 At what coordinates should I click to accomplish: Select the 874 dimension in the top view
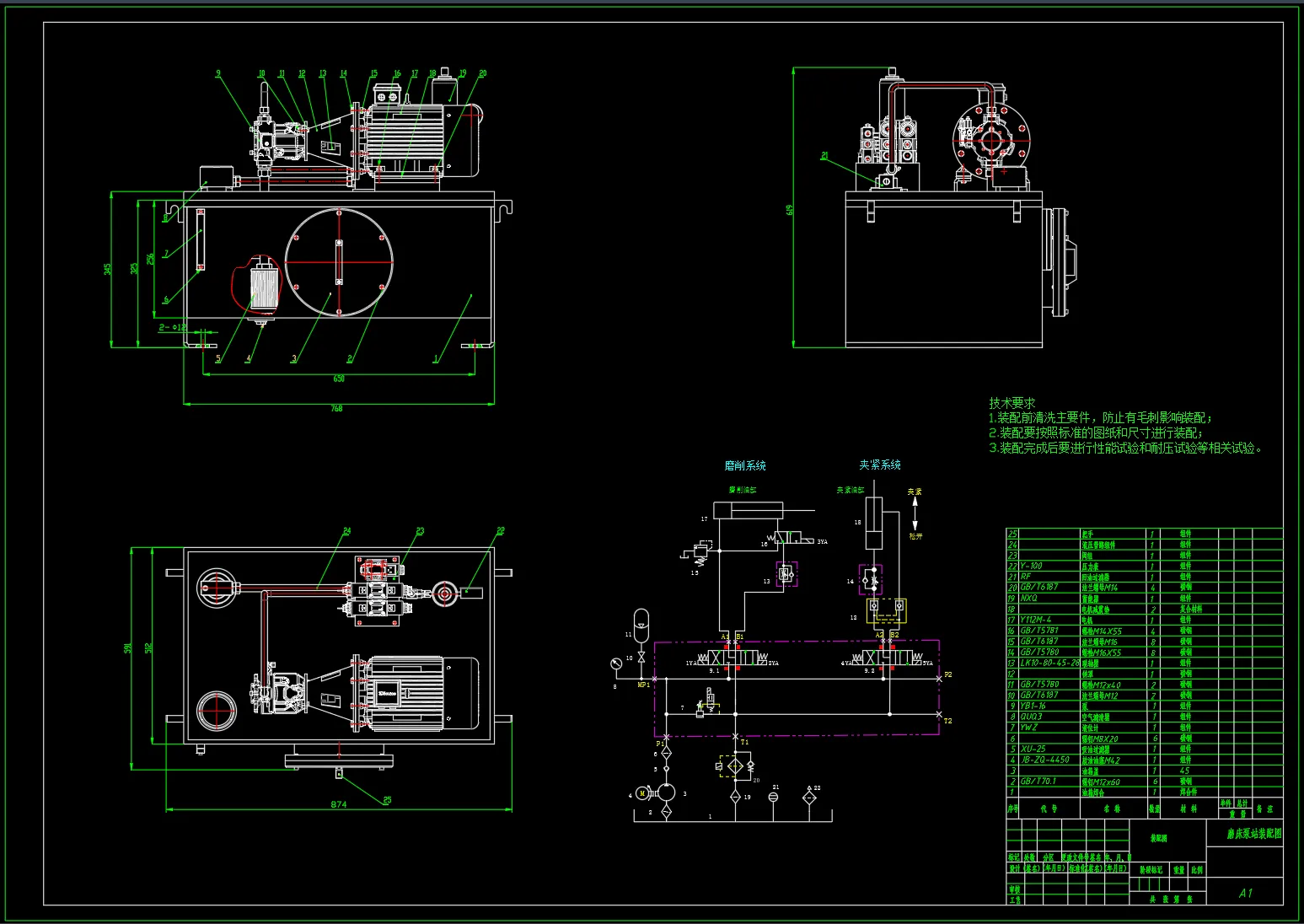pyautogui.click(x=338, y=804)
